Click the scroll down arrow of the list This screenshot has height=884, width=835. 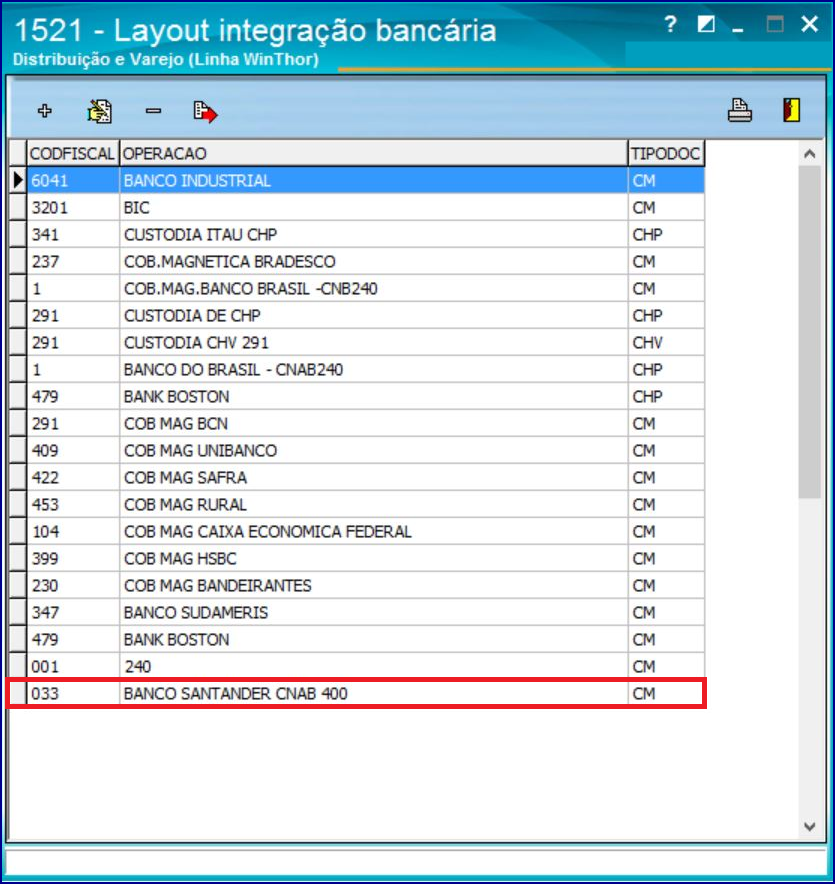810,826
